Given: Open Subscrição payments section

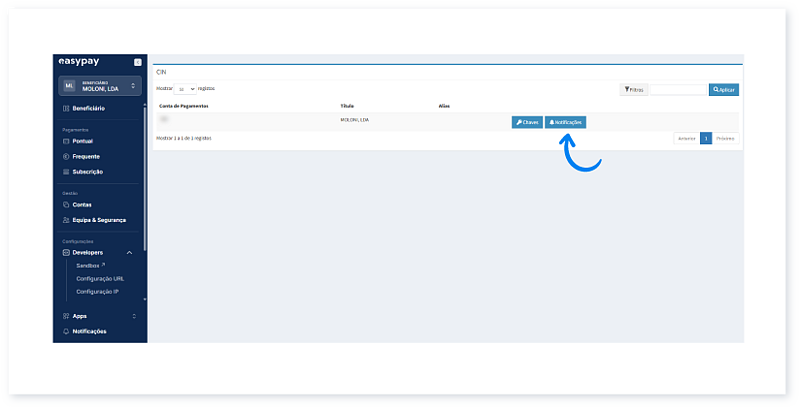Looking at the screenshot, I should 88,171.
